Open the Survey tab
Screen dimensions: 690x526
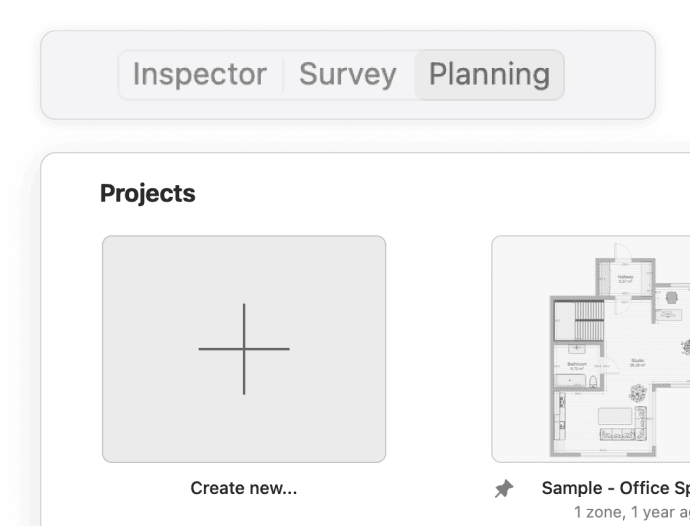click(347, 75)
